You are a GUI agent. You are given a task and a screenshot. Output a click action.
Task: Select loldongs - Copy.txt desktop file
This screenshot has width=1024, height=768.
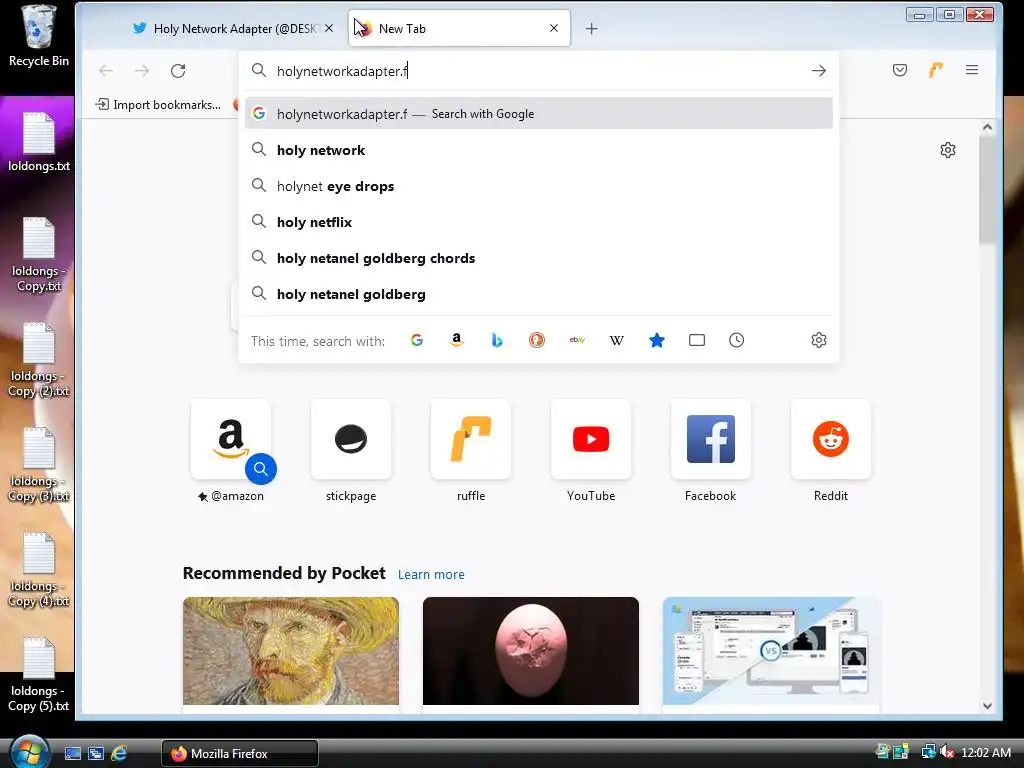39,255
